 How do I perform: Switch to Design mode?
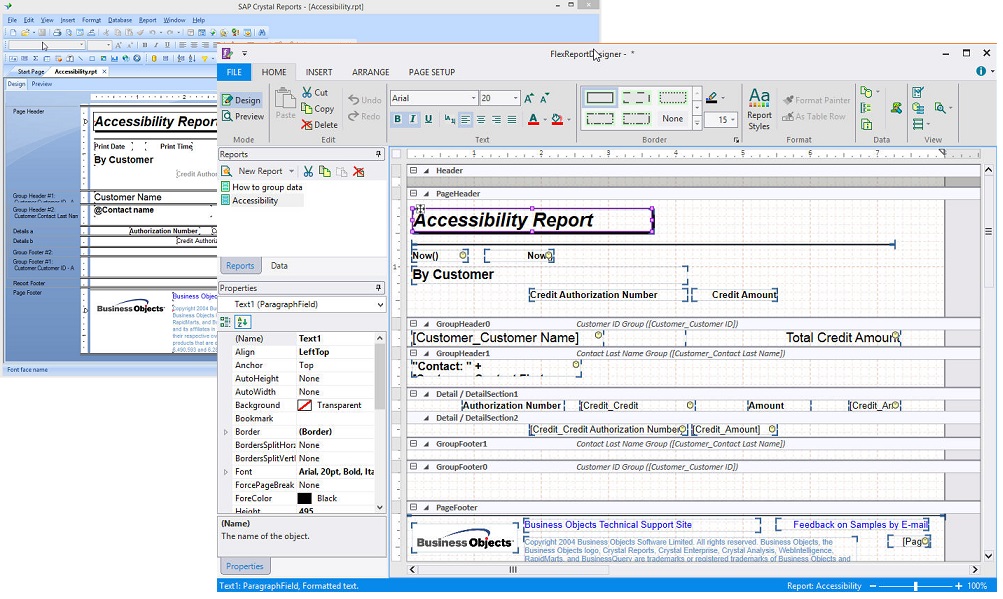coord(242,100)
